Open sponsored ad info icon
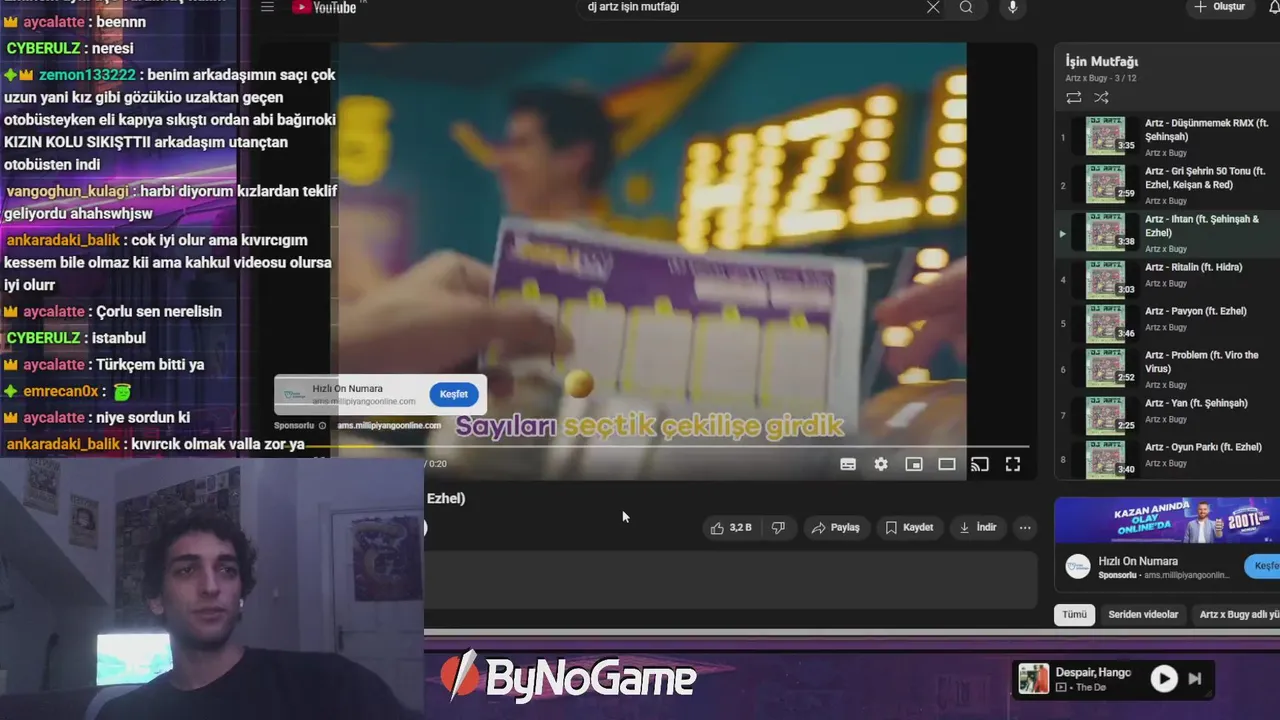Image resolution: width=1280 pixels, height=720 pixels. click(322, 425)
